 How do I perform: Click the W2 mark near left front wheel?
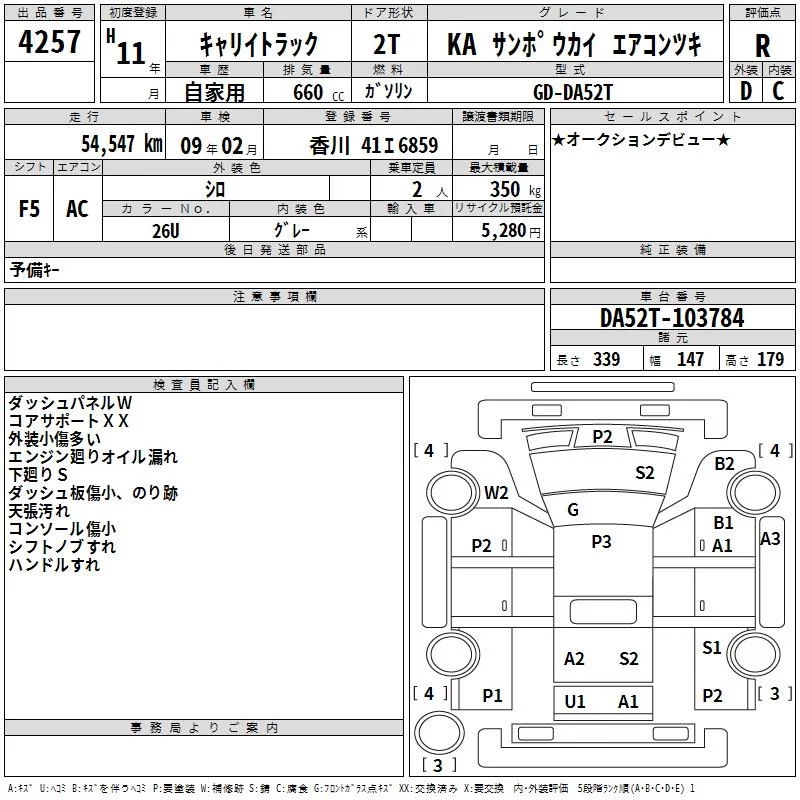[496, 493]
